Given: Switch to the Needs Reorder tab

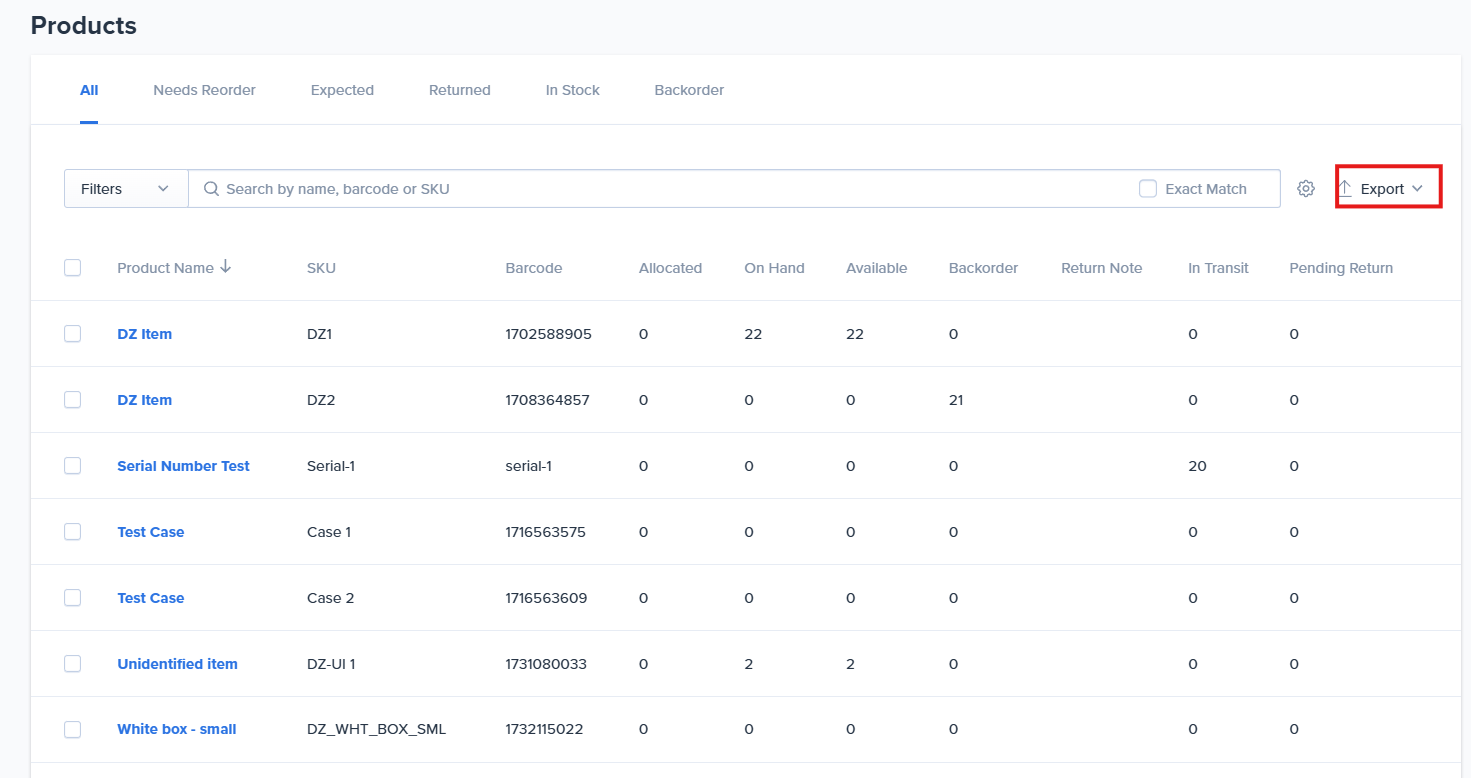Looking at the screenshot, I should coord(204,90).
